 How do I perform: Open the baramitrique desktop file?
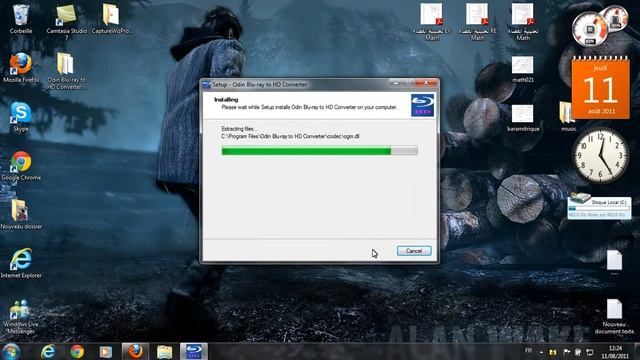point(522,118)
